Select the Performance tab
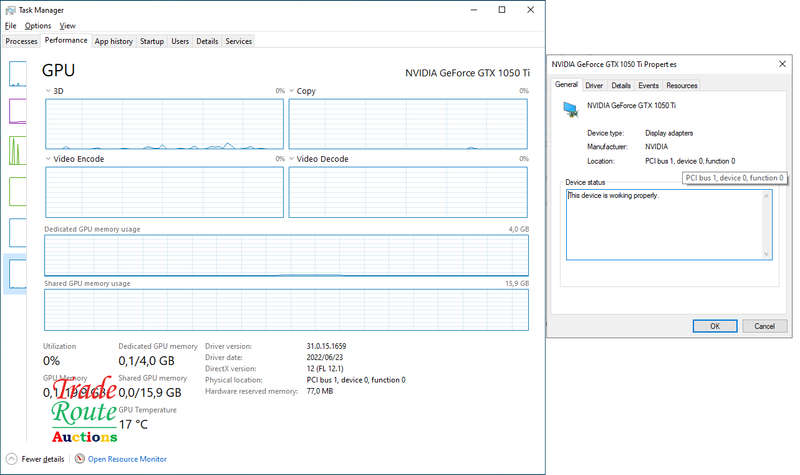The width and height of the screenshot is (800, 475). click(x=66, y=40)
